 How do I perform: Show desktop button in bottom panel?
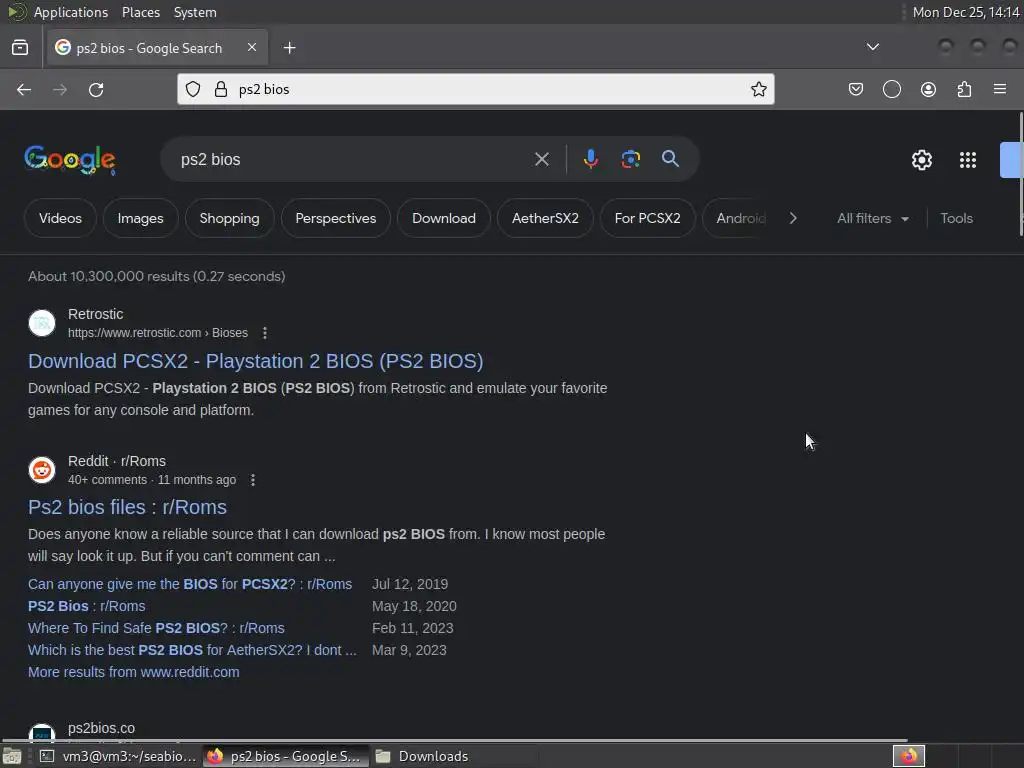coord(12,756)
